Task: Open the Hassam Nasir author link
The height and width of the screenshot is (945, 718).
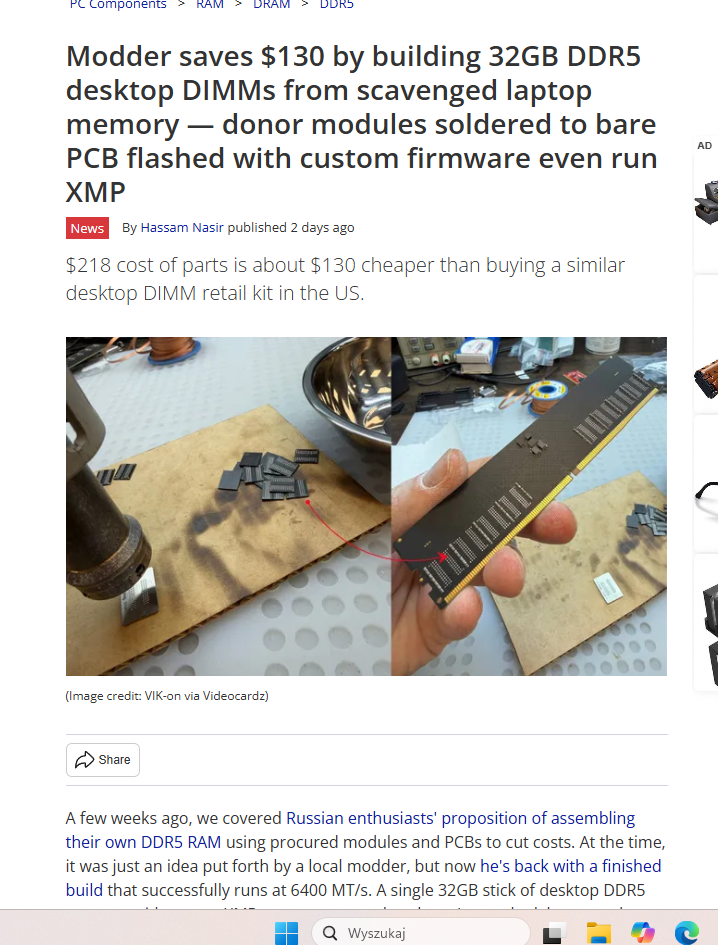Action: point(182,228)
